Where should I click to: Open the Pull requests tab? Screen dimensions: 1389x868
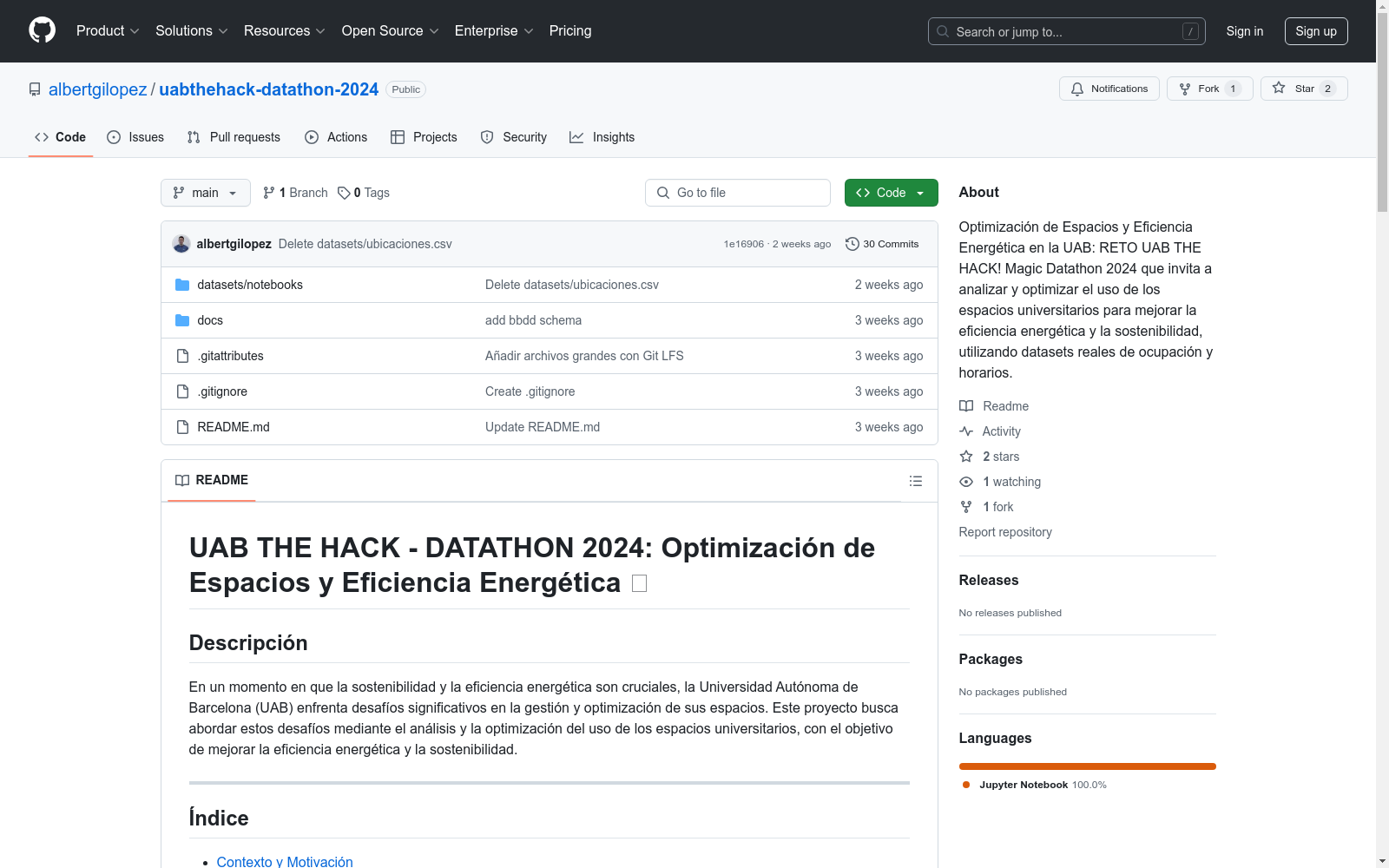[234, 137]
